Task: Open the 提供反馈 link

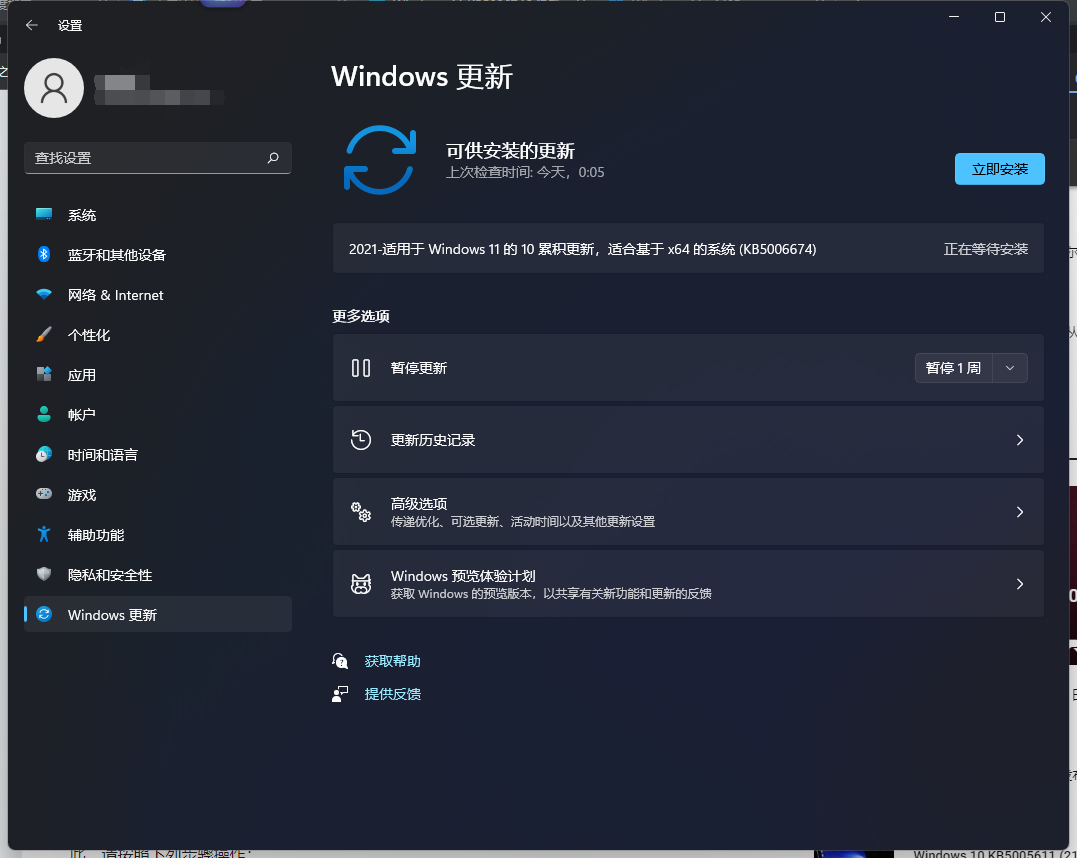Action: point(392,694)
